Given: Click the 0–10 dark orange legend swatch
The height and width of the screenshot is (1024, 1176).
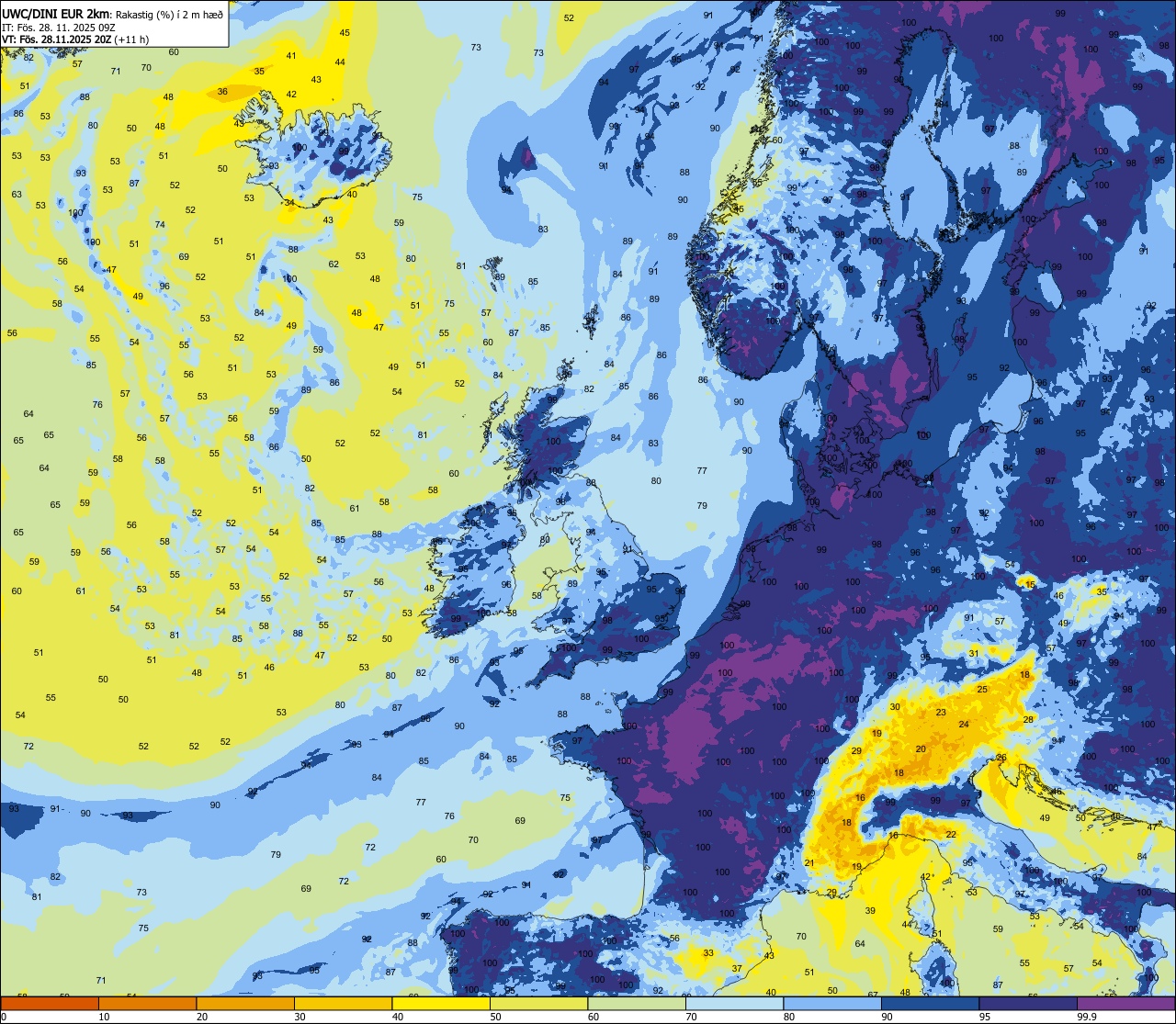Looking at the screenshot, I should click(x=50, y=1003).
